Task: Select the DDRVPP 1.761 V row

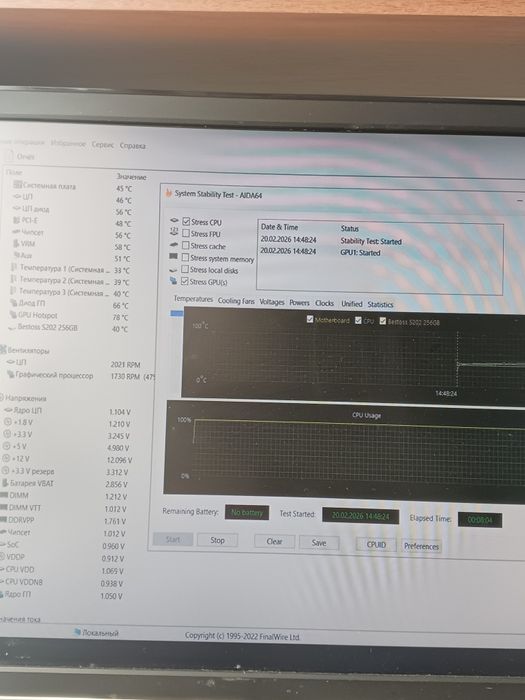Action: [x=63, y=521]
